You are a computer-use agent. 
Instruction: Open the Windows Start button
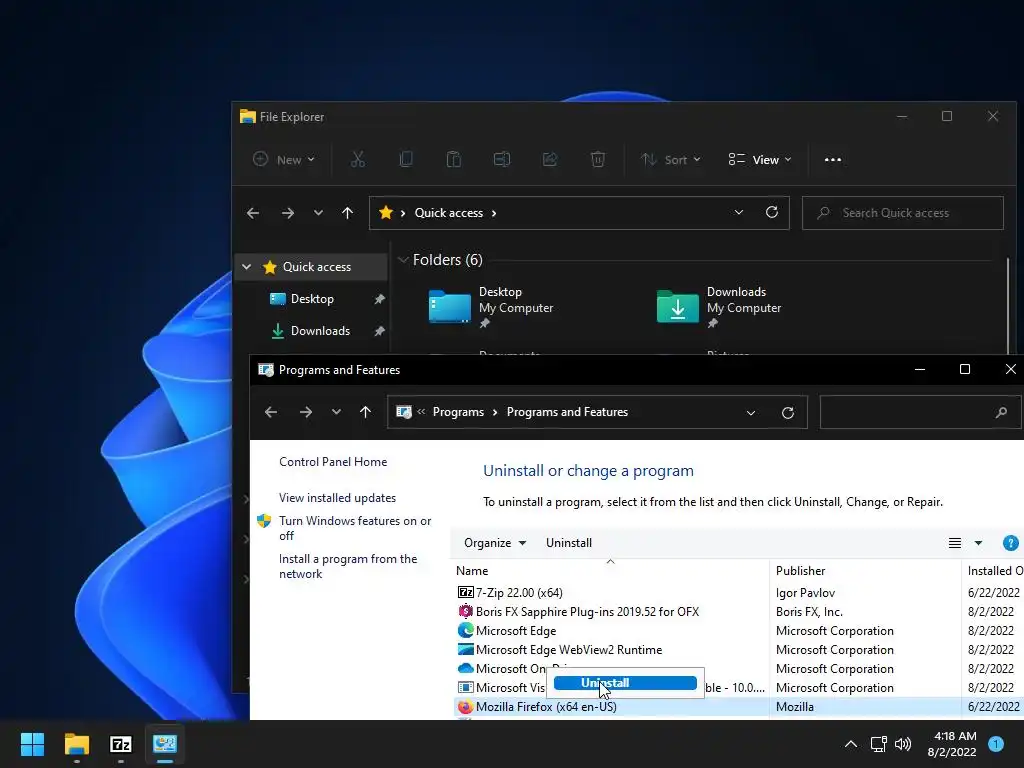pyautogui.click(x=32, y=744)
